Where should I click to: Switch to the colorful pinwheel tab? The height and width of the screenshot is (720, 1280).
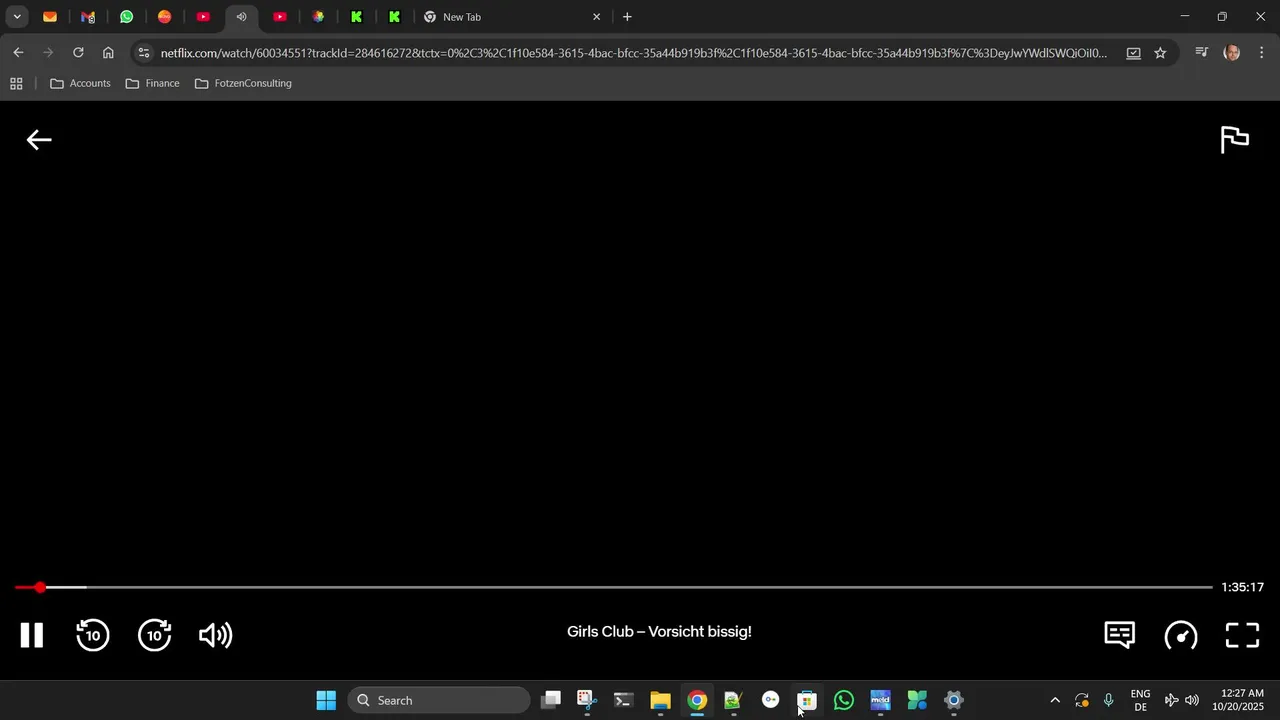318,17
